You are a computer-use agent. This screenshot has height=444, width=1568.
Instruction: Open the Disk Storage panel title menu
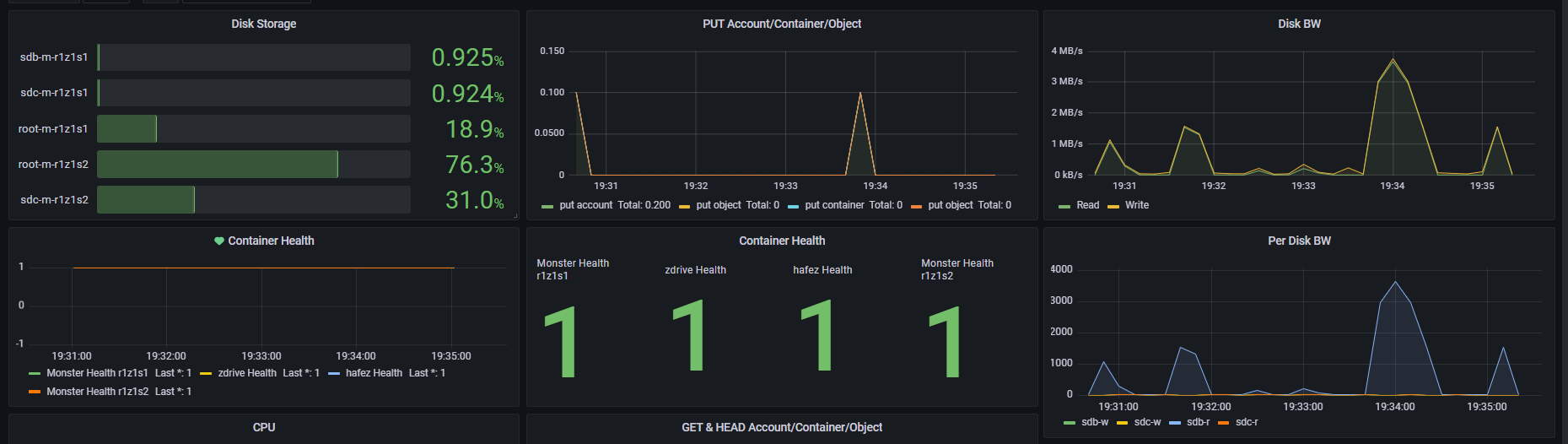click(264, 24)
